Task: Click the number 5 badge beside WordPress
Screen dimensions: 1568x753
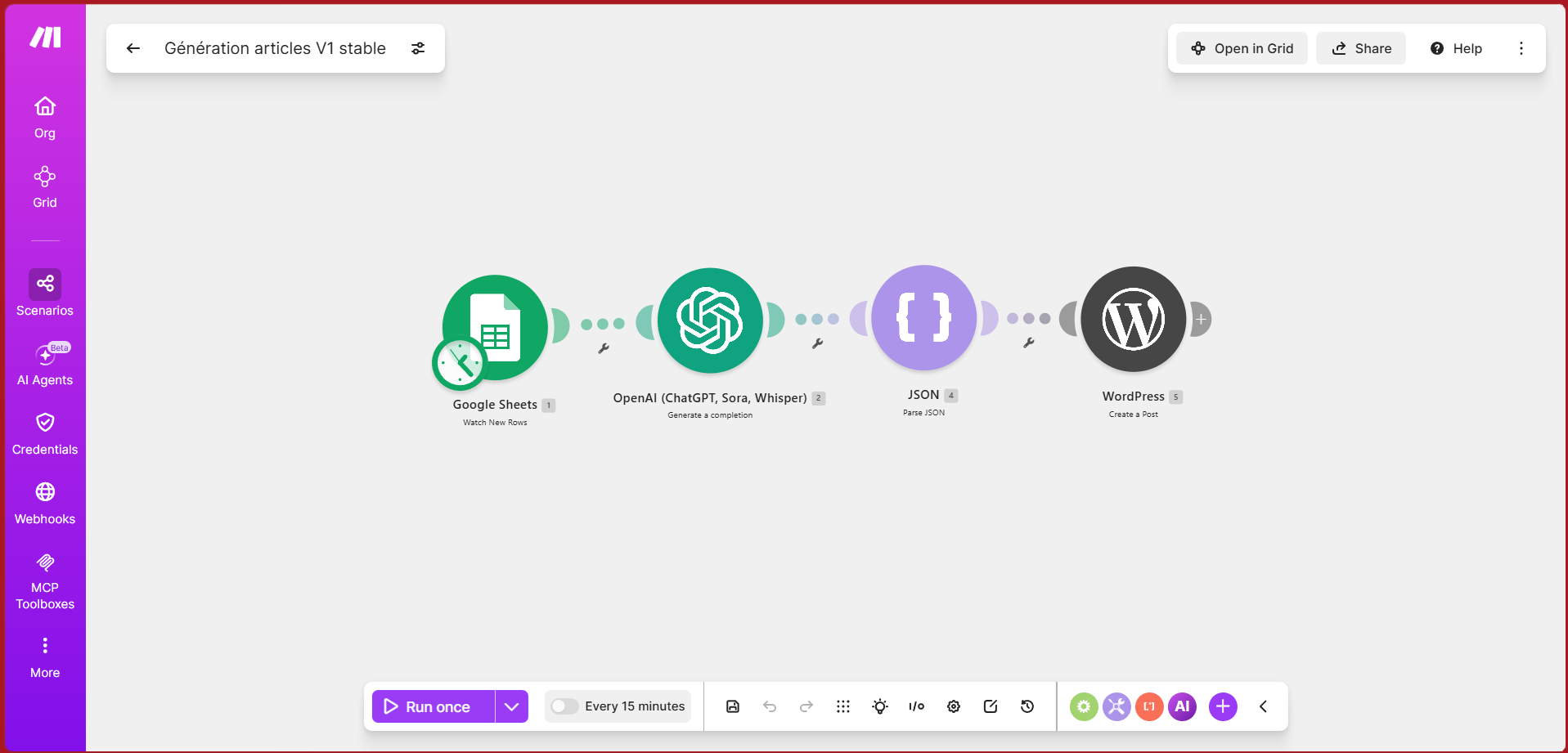Action: coord(1176,397)
